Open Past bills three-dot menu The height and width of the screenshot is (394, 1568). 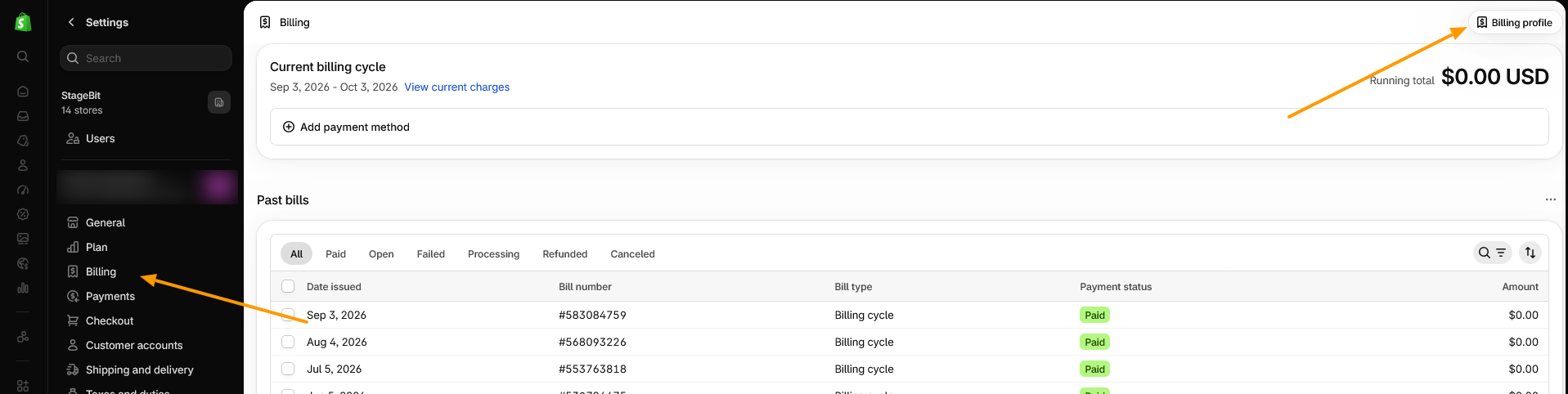[1550, 199]
